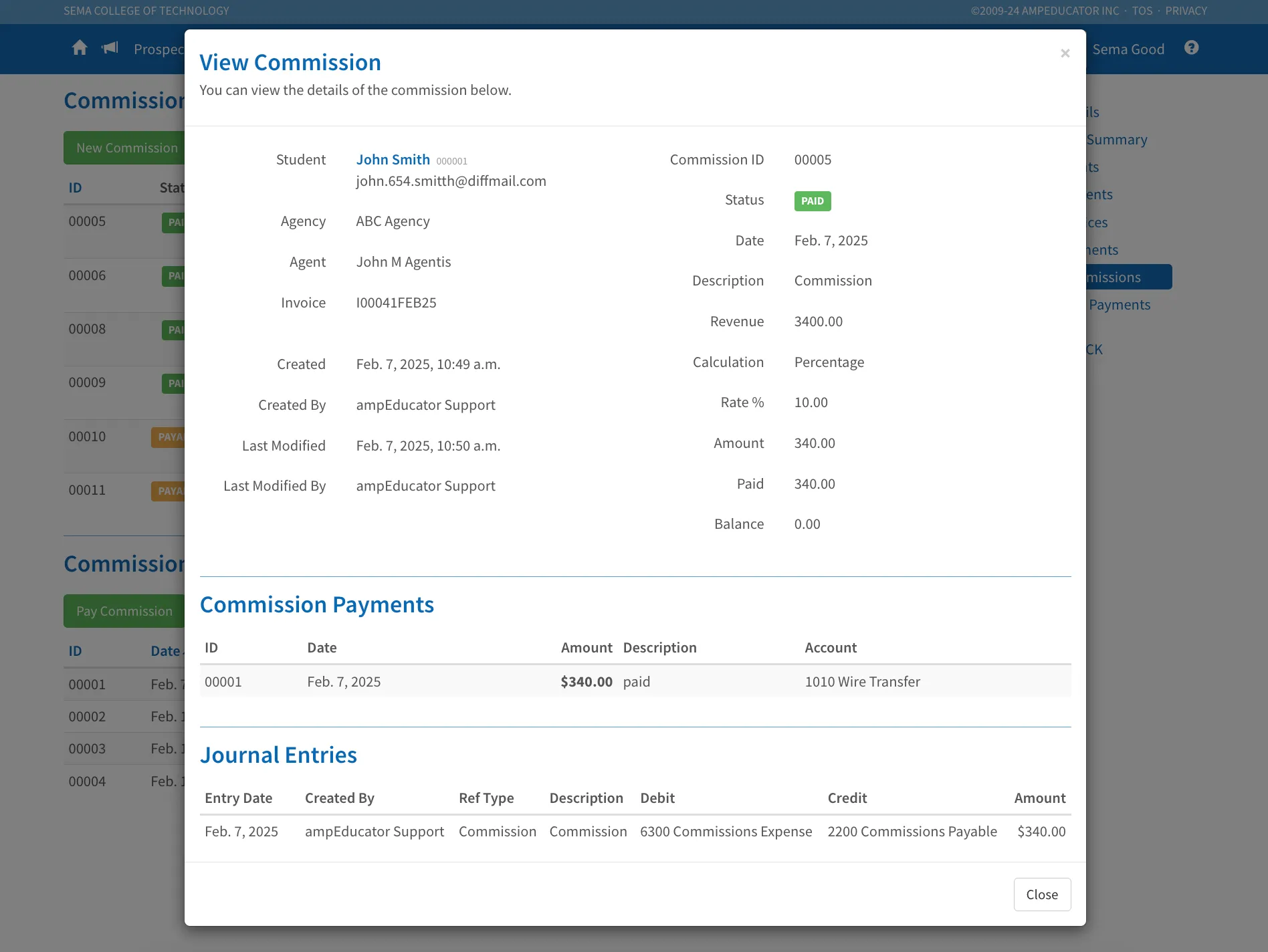The width and height of the screenshot is (1268, 952).
Task: Click the 6300 Commissions Expense debit cell
Action: [x=726, y=832]
